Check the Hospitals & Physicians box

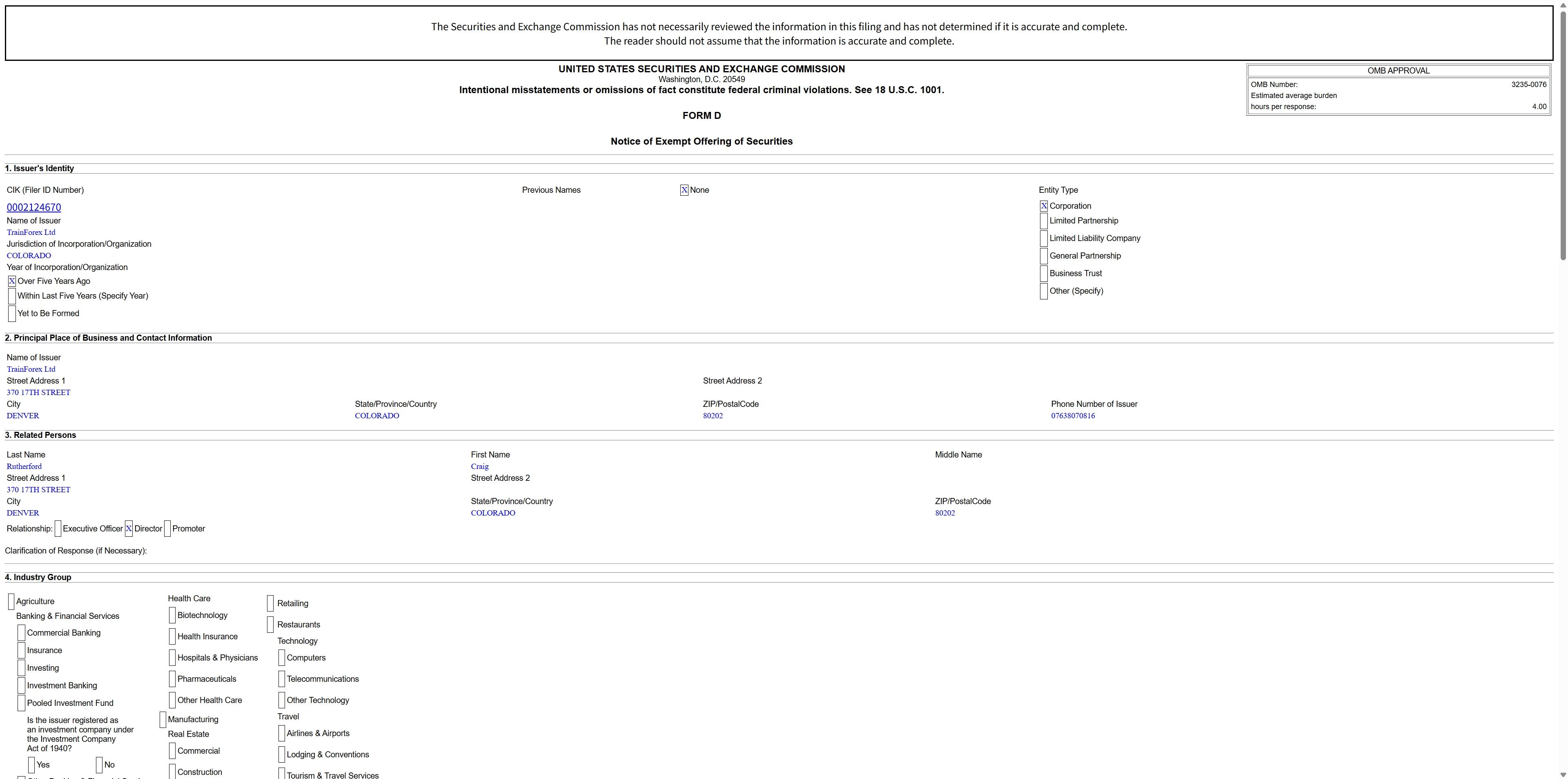[172, 658]
